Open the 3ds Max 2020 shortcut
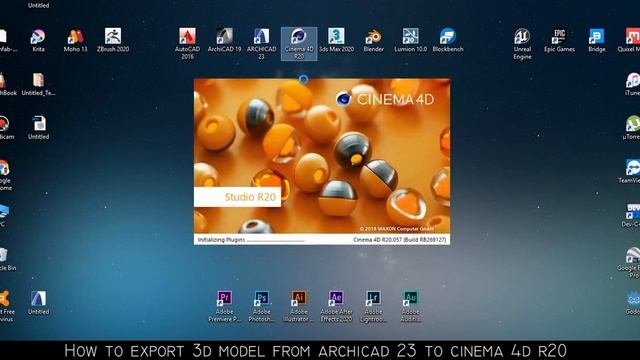This screenshot has height=360, width=640. pyautogui.click(x=336, y=40)
